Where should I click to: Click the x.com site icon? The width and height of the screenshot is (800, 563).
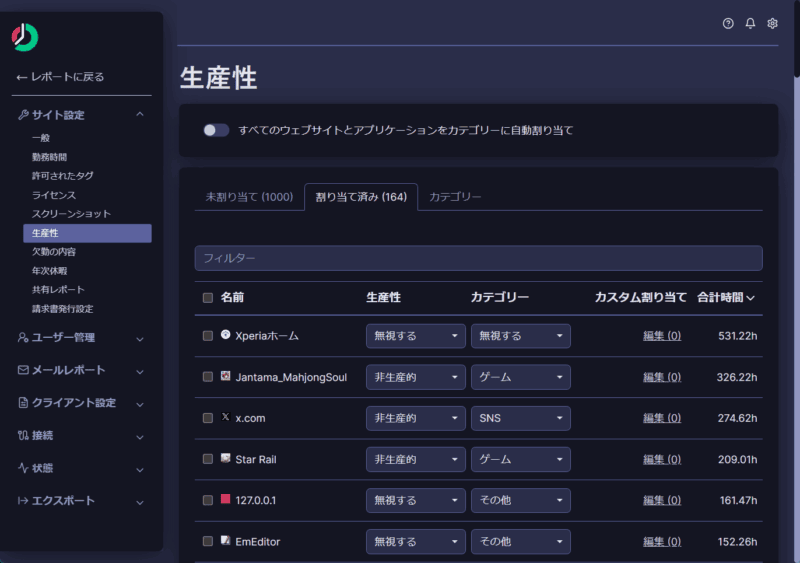click(x=226, y=417)
